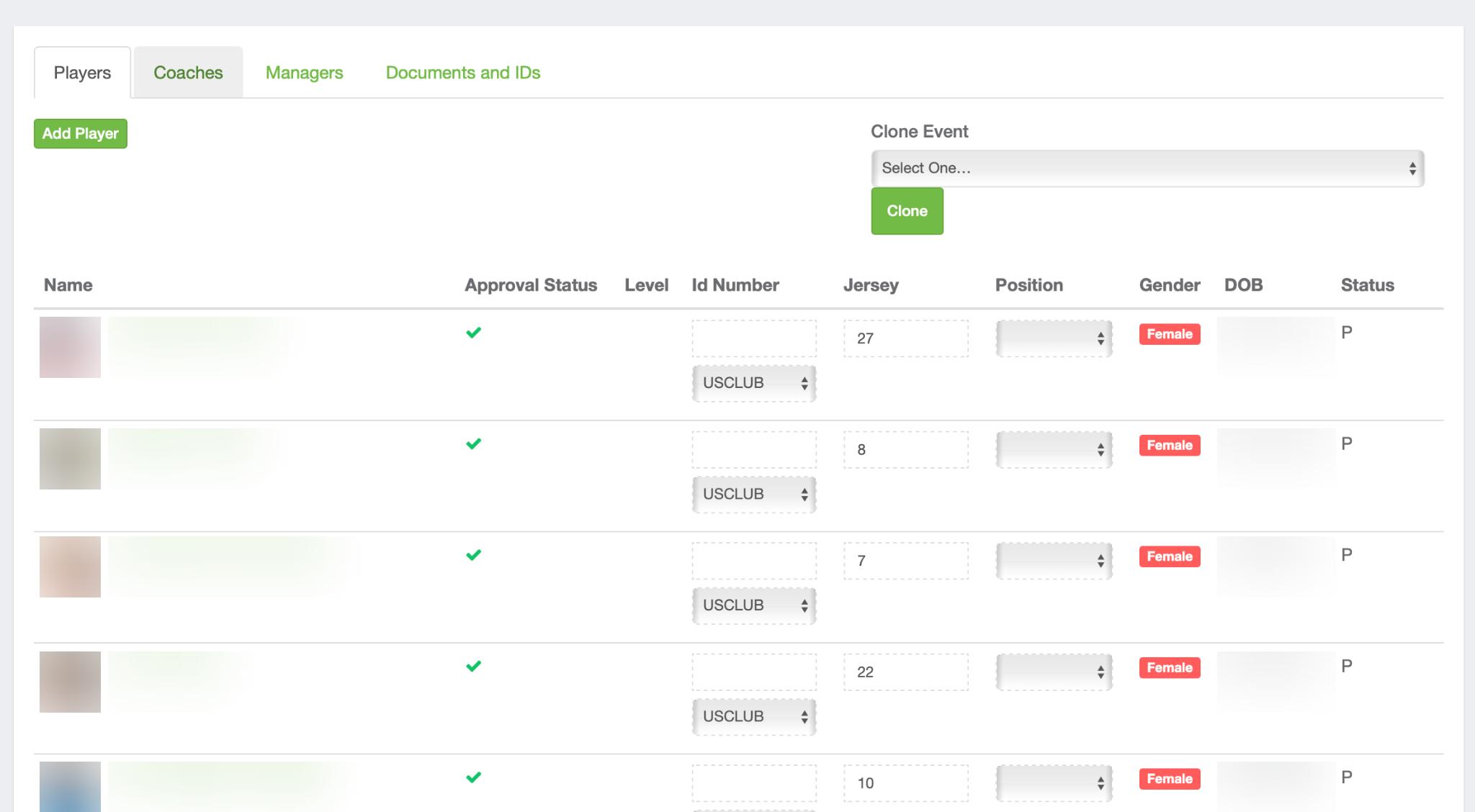Click Id Number field in jersey 27 row

pyautogui.click(x=754, y=338)
